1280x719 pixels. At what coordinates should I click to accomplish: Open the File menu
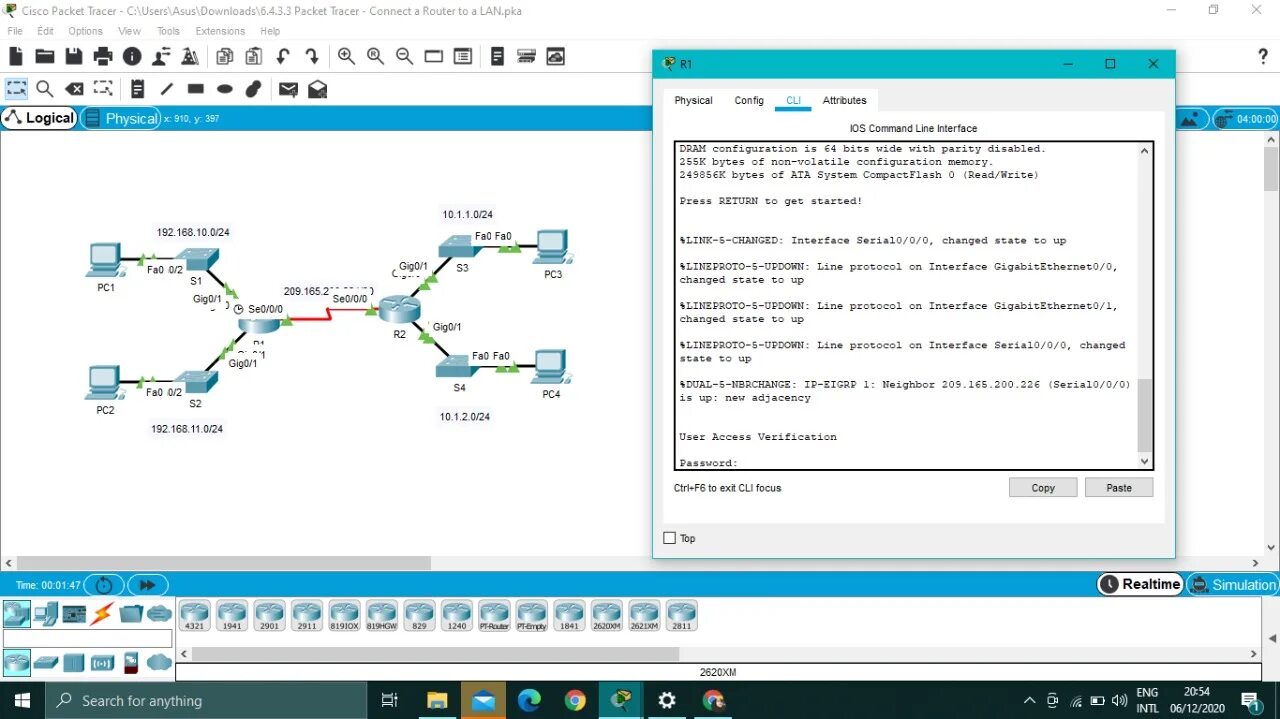(x=15, y=31)
